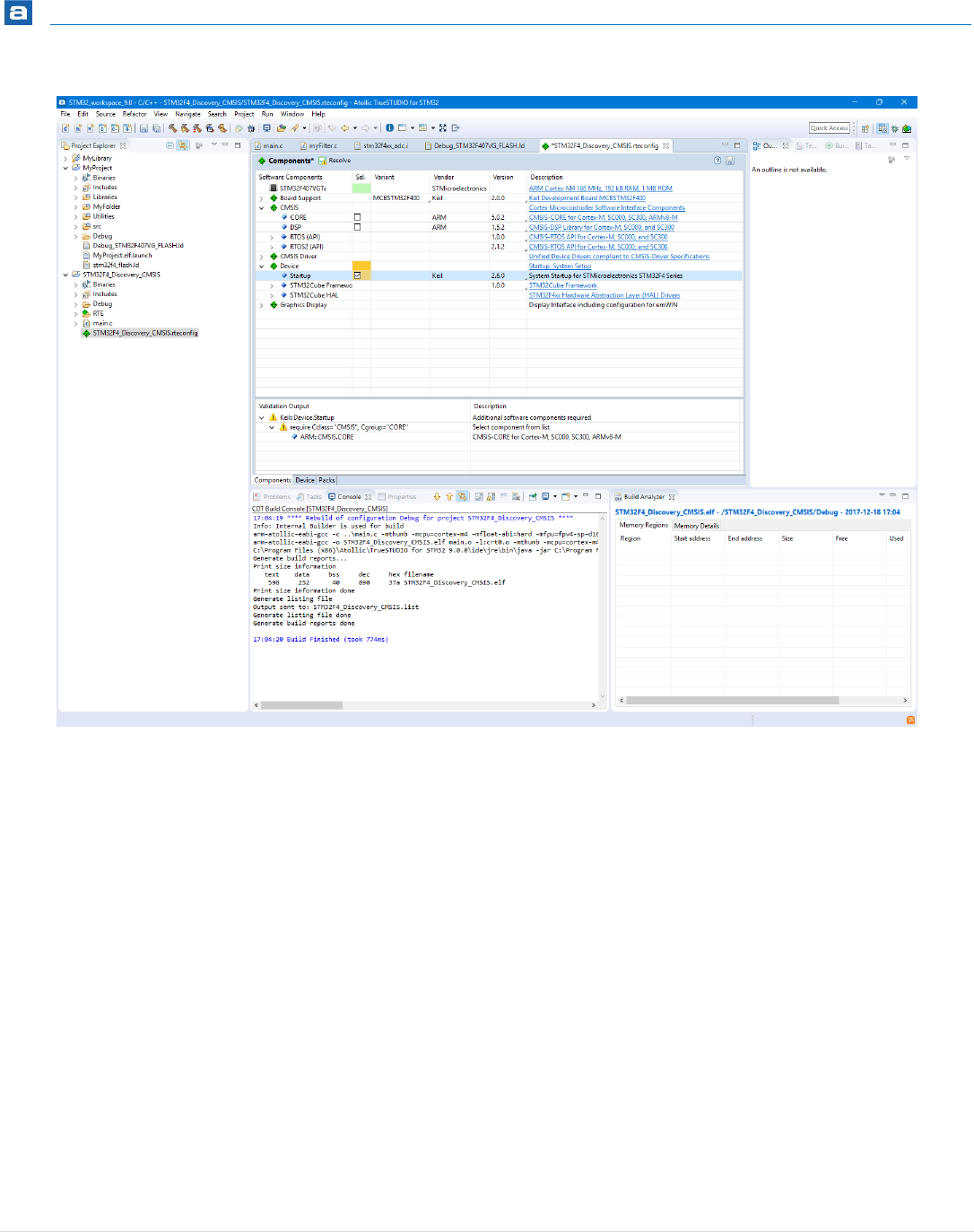Screen dimensions: 974x1232
Task: Open the Startup, System Setup link
Action: pos(560,266)
